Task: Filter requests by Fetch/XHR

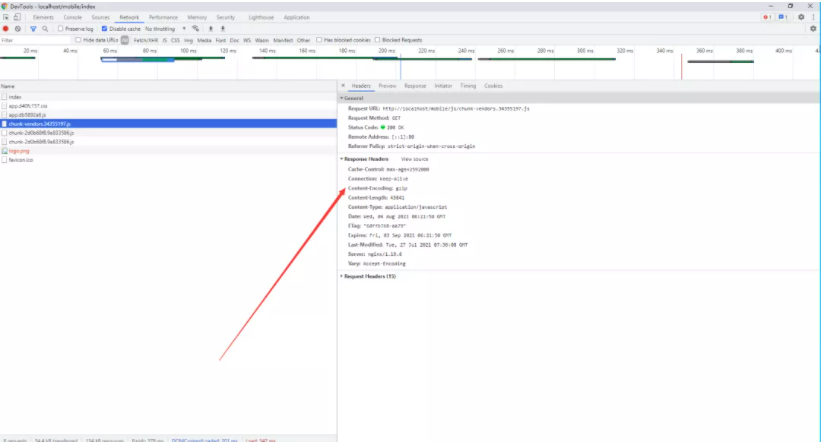Action: [x=145, y=40]
